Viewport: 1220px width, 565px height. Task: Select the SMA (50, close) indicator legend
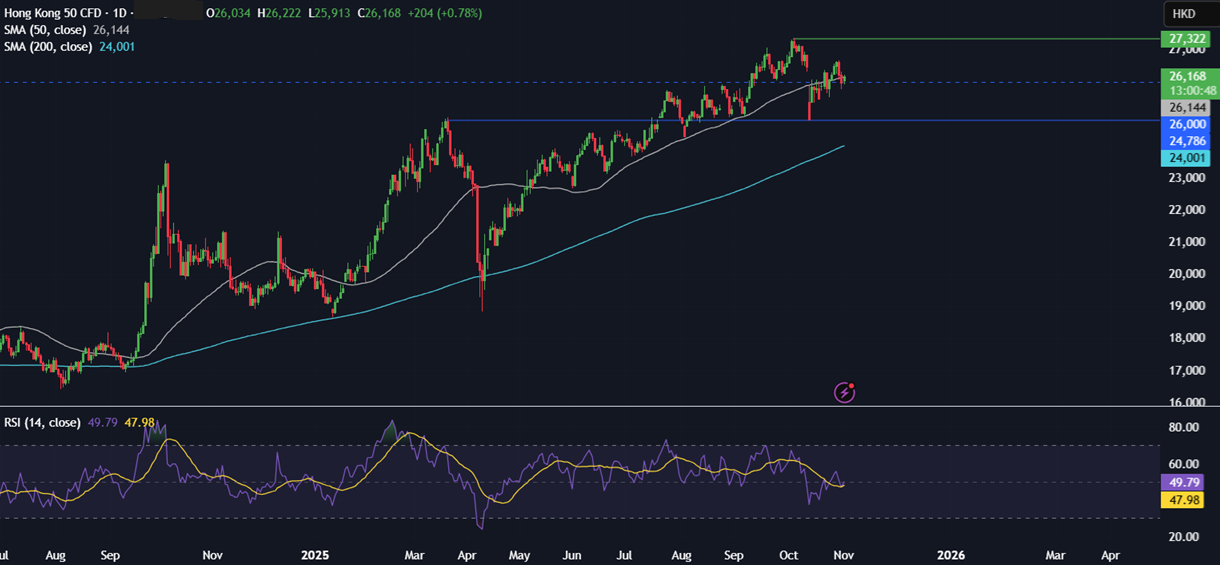(46, 30)
